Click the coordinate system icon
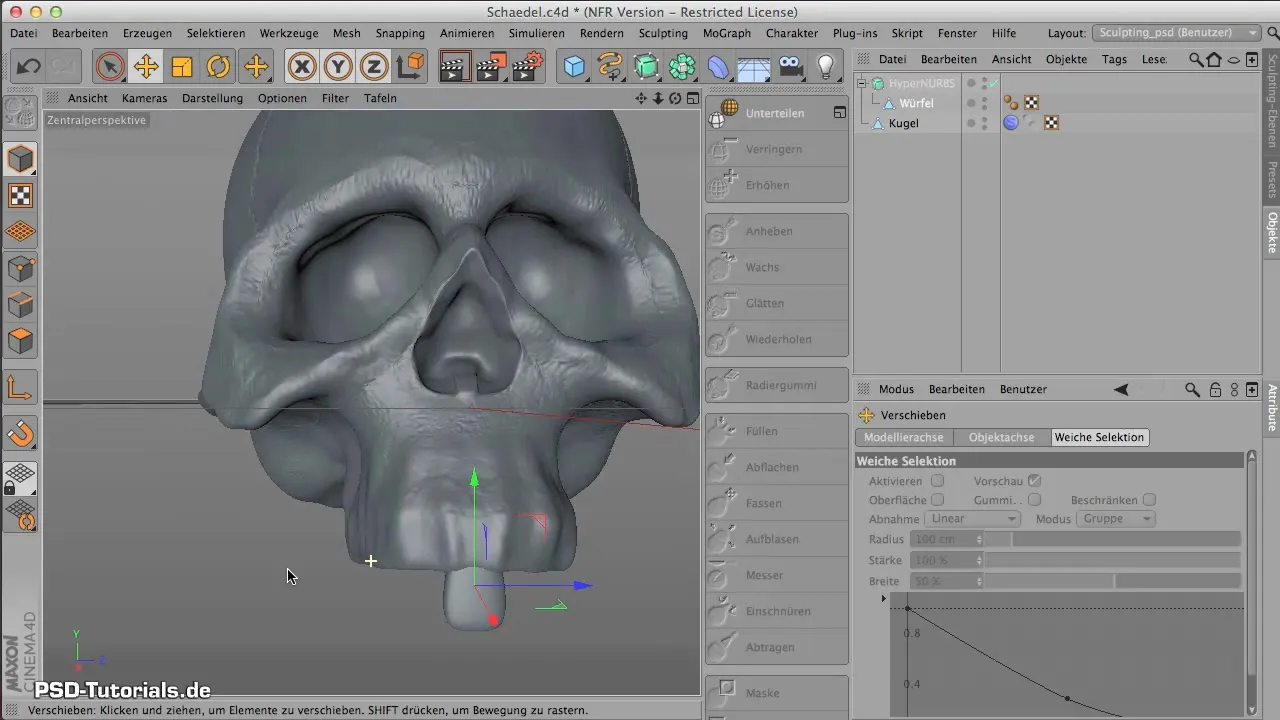Image resolution: width=1280 pixels, height=720 pixels. click(x=410, y=67)
